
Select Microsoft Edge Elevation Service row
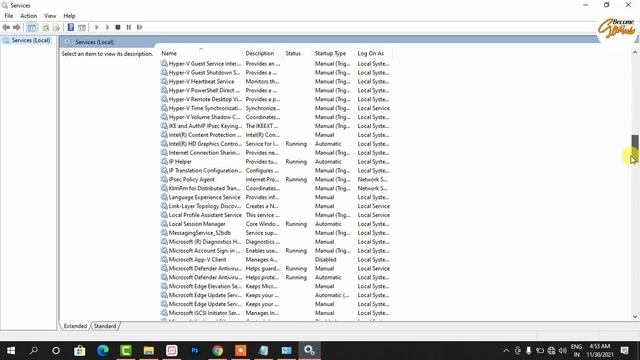[275, 287]
